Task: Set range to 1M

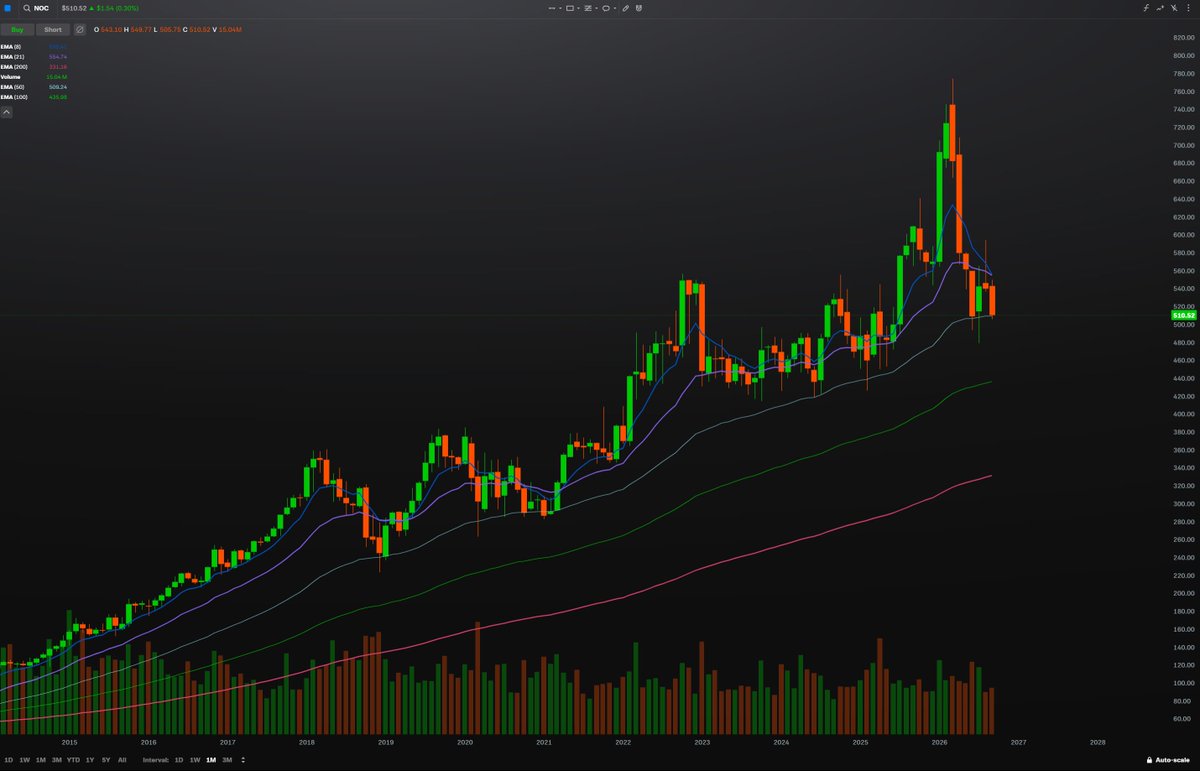Action: click(x=41, y=760)
